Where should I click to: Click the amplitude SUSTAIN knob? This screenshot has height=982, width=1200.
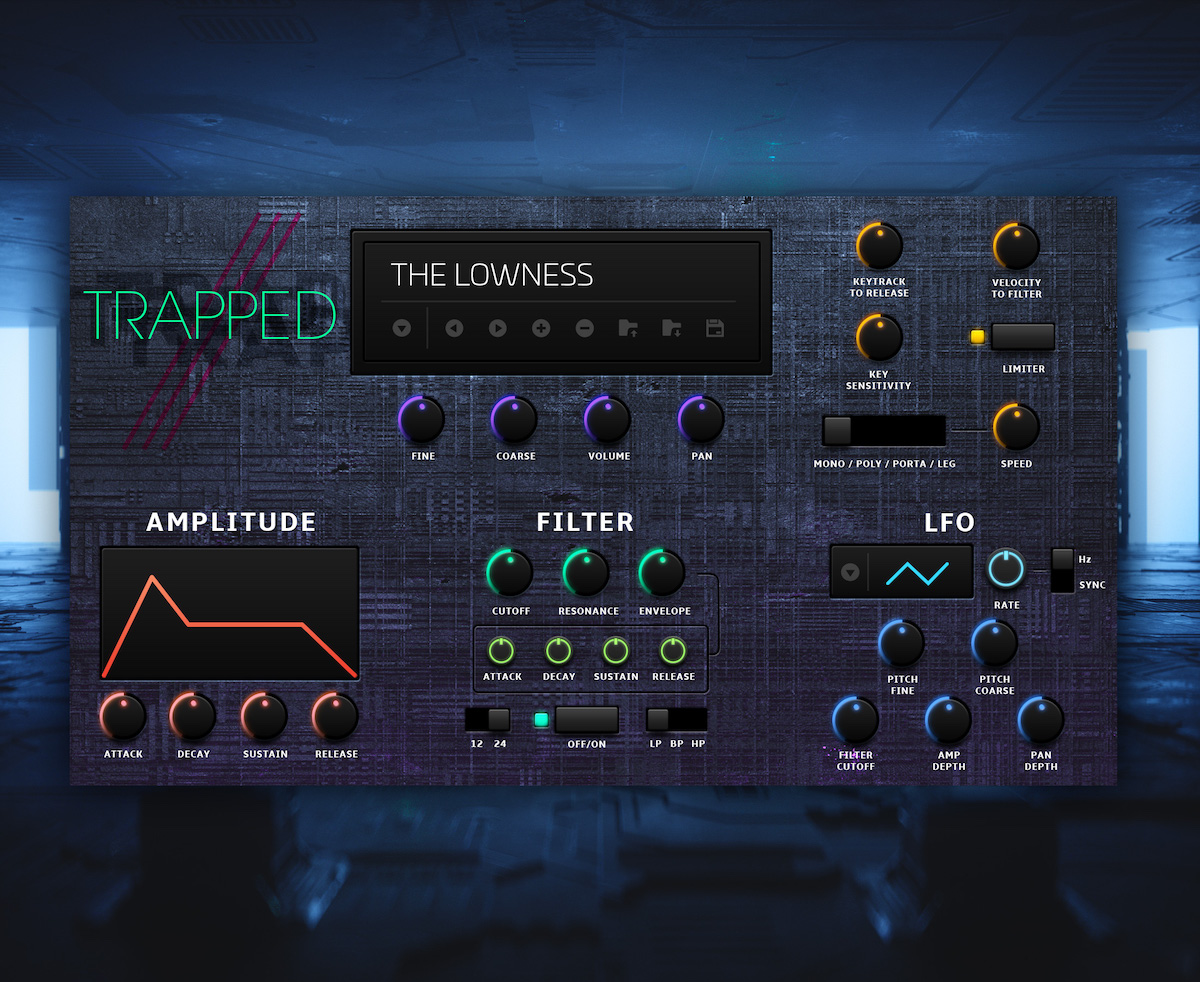tap(265, 716)
